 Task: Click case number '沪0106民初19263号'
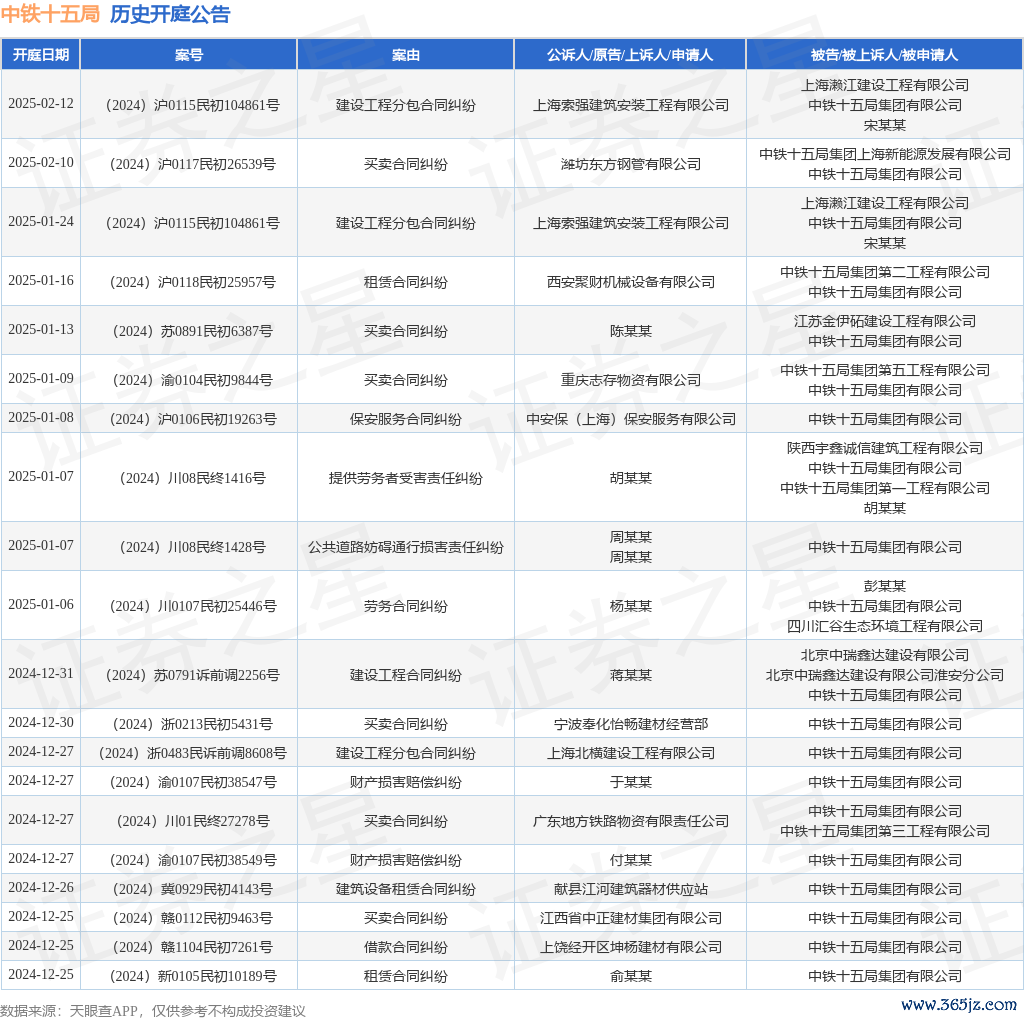click(216, 419)
